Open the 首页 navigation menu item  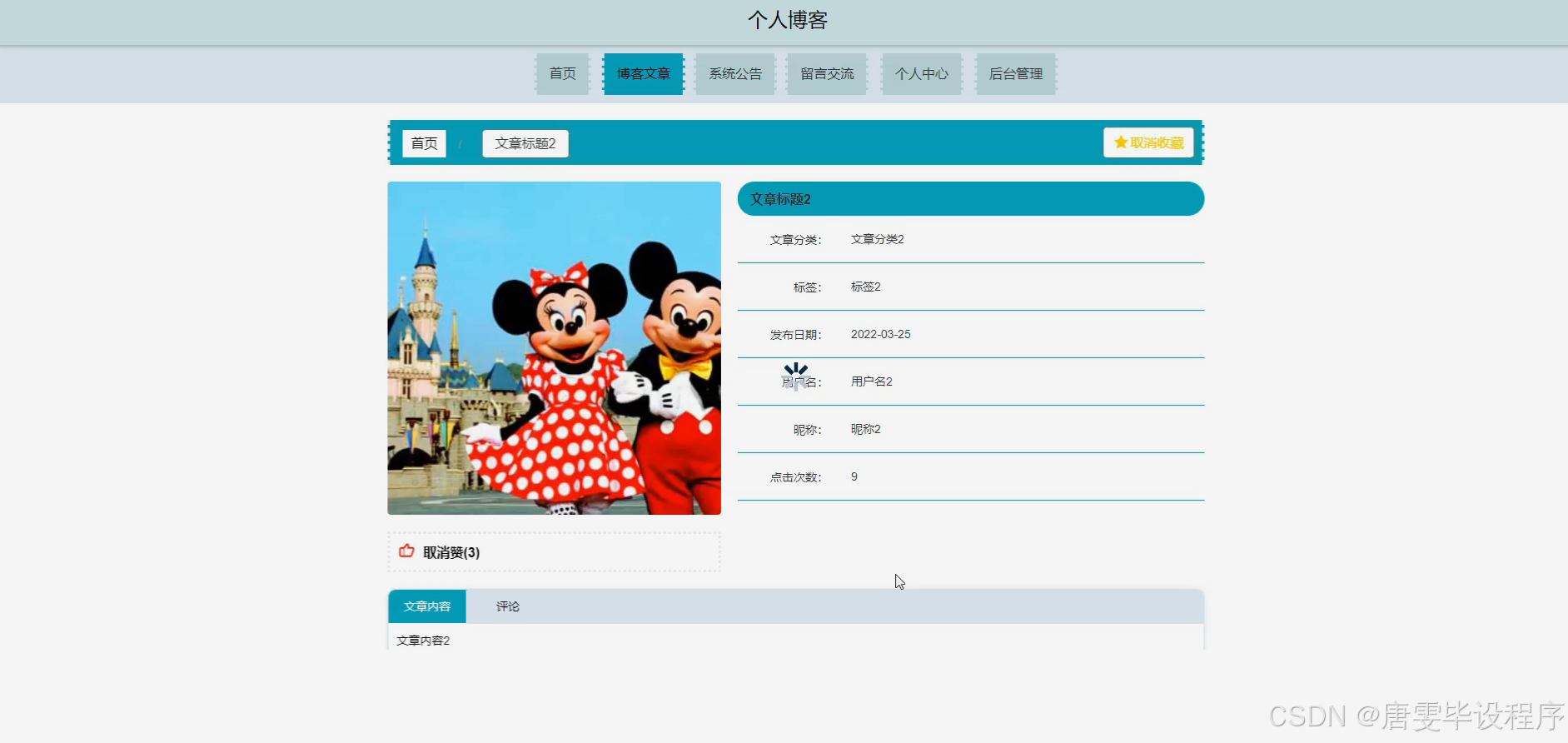point(562,74)
